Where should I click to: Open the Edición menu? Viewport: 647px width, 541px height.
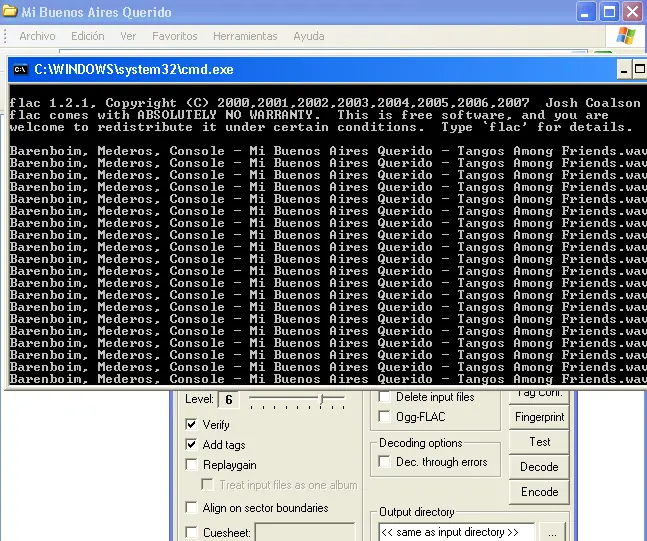point(87,36)
